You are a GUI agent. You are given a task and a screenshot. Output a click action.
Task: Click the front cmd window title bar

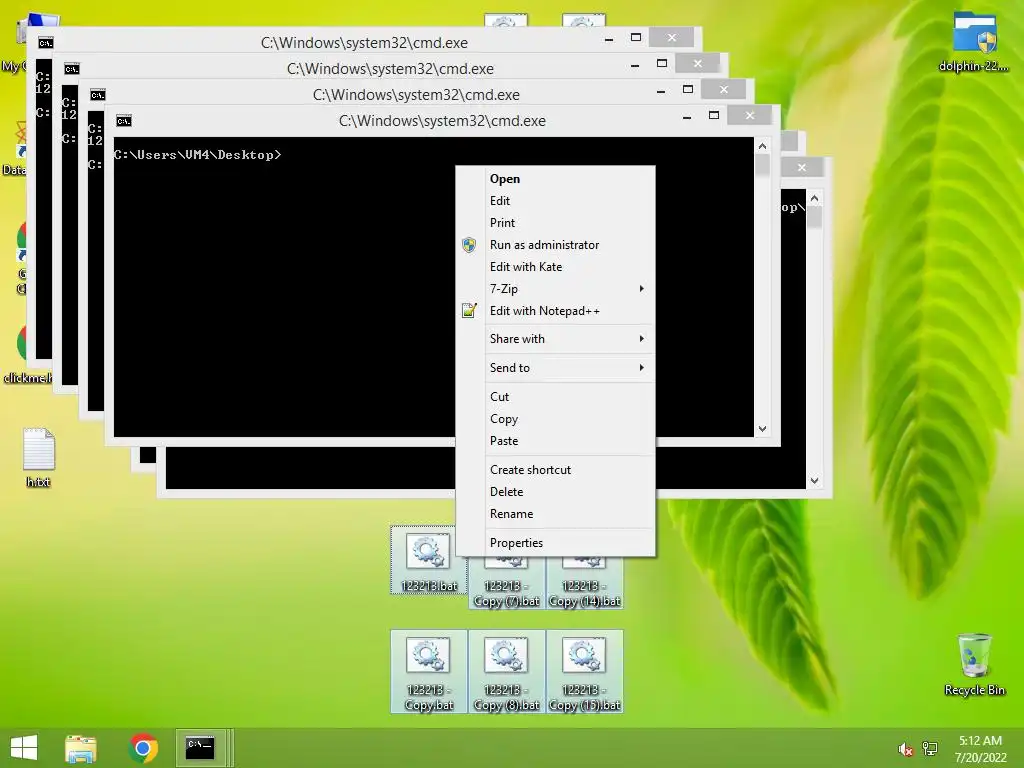pos(442,121)
